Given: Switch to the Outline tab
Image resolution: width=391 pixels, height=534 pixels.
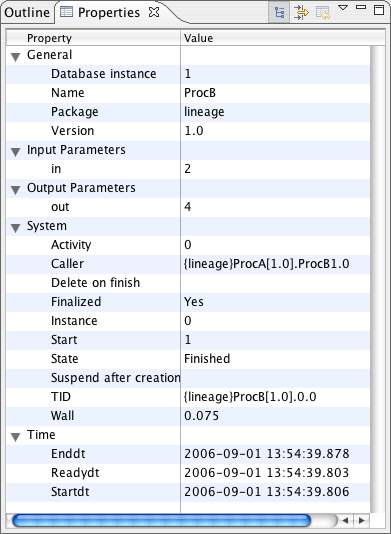Looking at the screenshot, I should click(x=27, y=13).
